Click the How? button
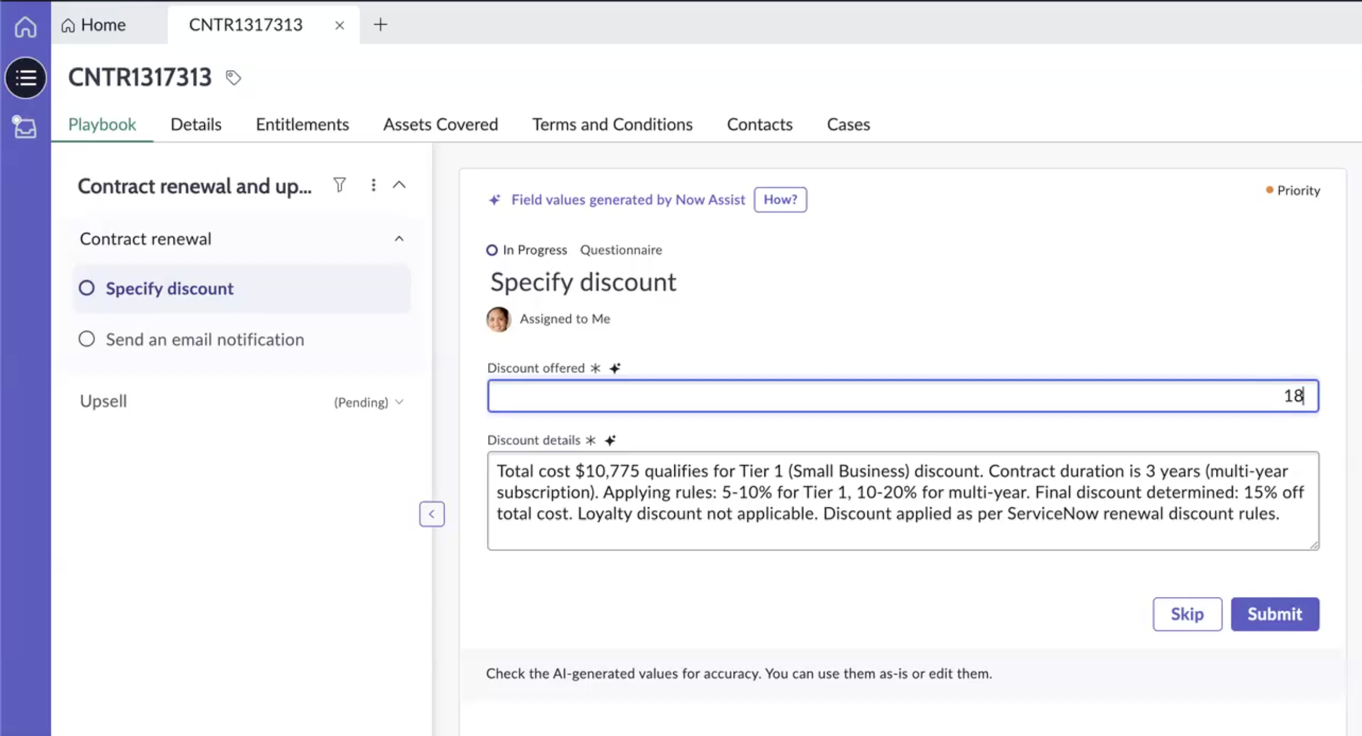The height and width of the screenshot is (736, 1362). (x=781, y=200)
